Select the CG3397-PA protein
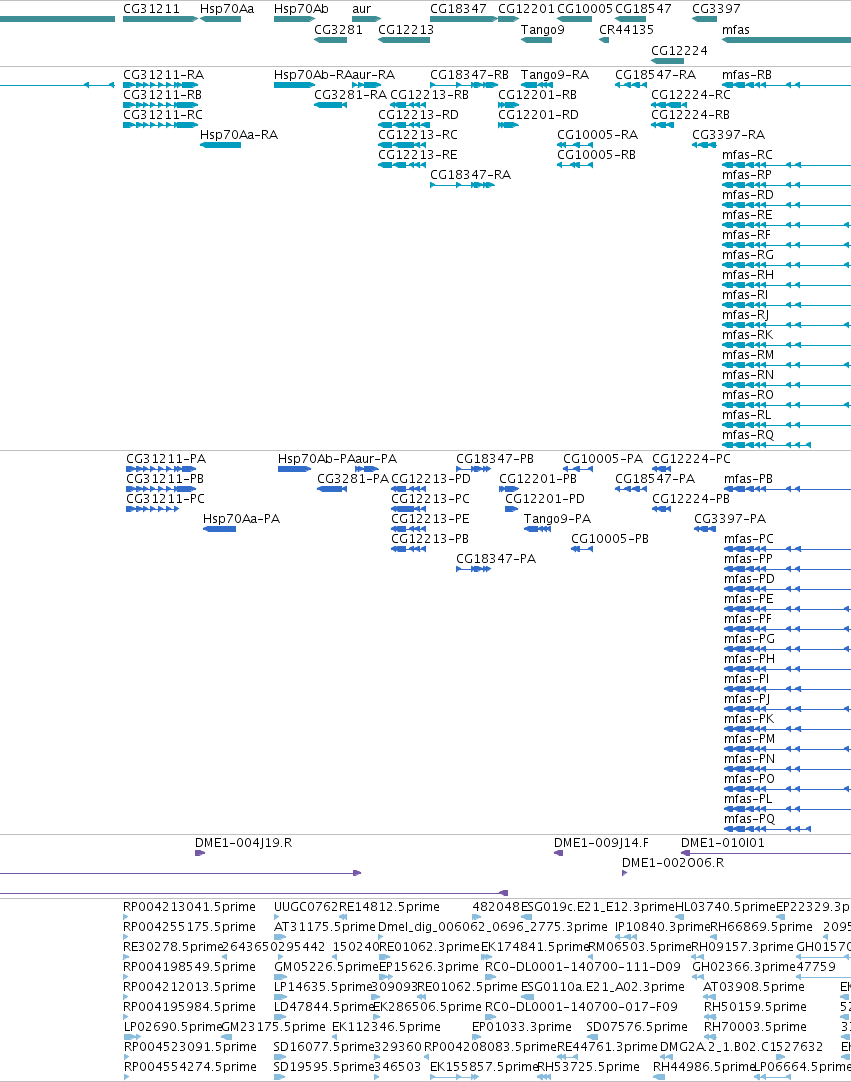The width and height of the screenshot is (851, 1082). (705, 529)
